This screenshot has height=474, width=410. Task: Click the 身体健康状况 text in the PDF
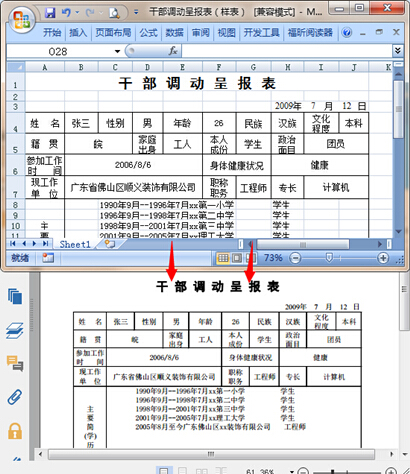coord(251,358)
